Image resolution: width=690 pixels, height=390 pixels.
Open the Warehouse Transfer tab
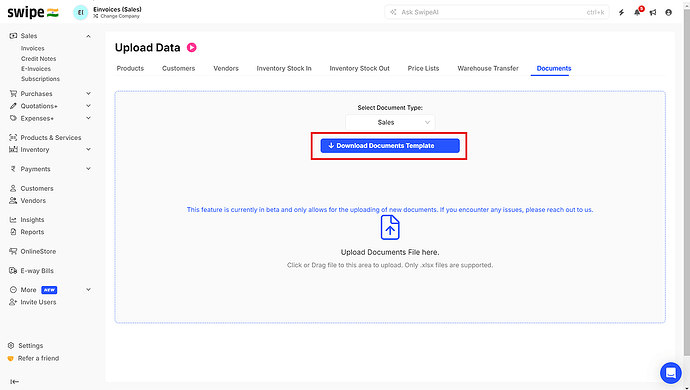(488, 68)
